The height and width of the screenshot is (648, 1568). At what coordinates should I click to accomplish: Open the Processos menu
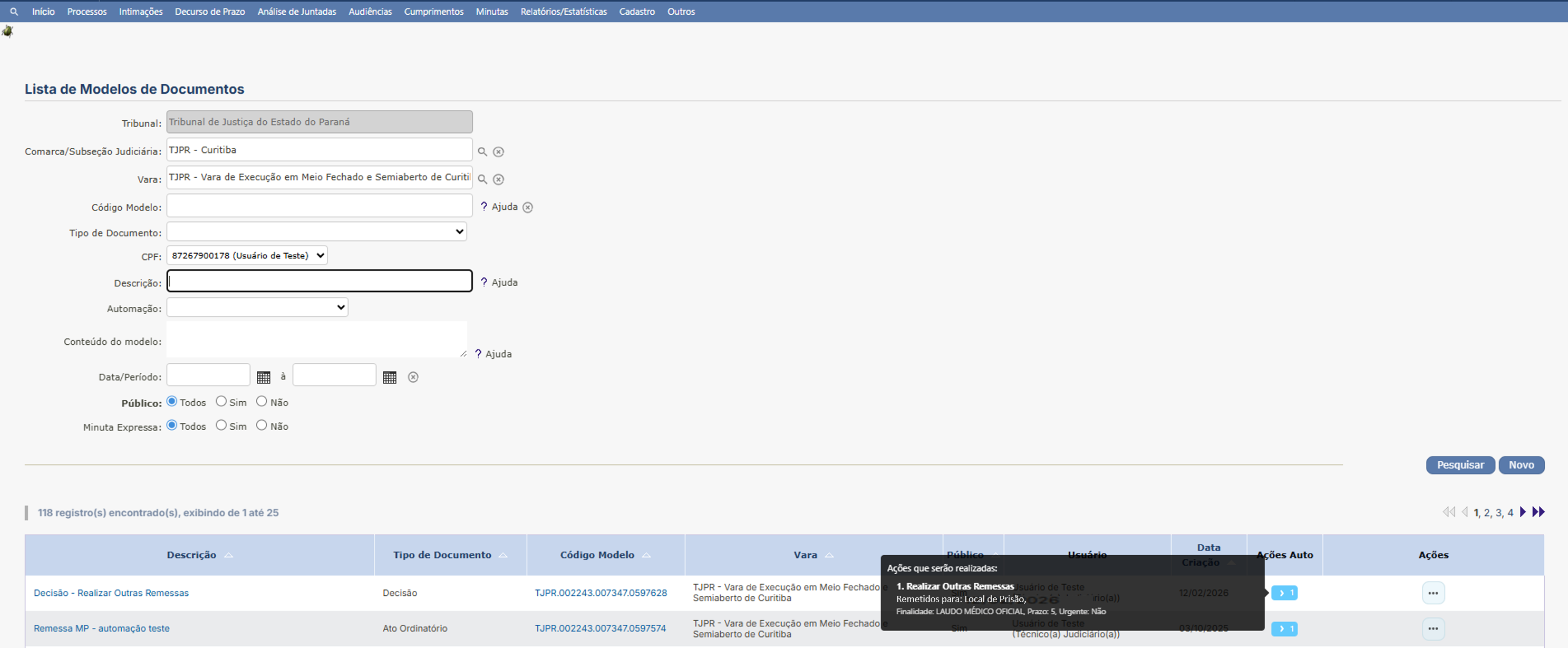pyautogui.click(x=87, y=12)
